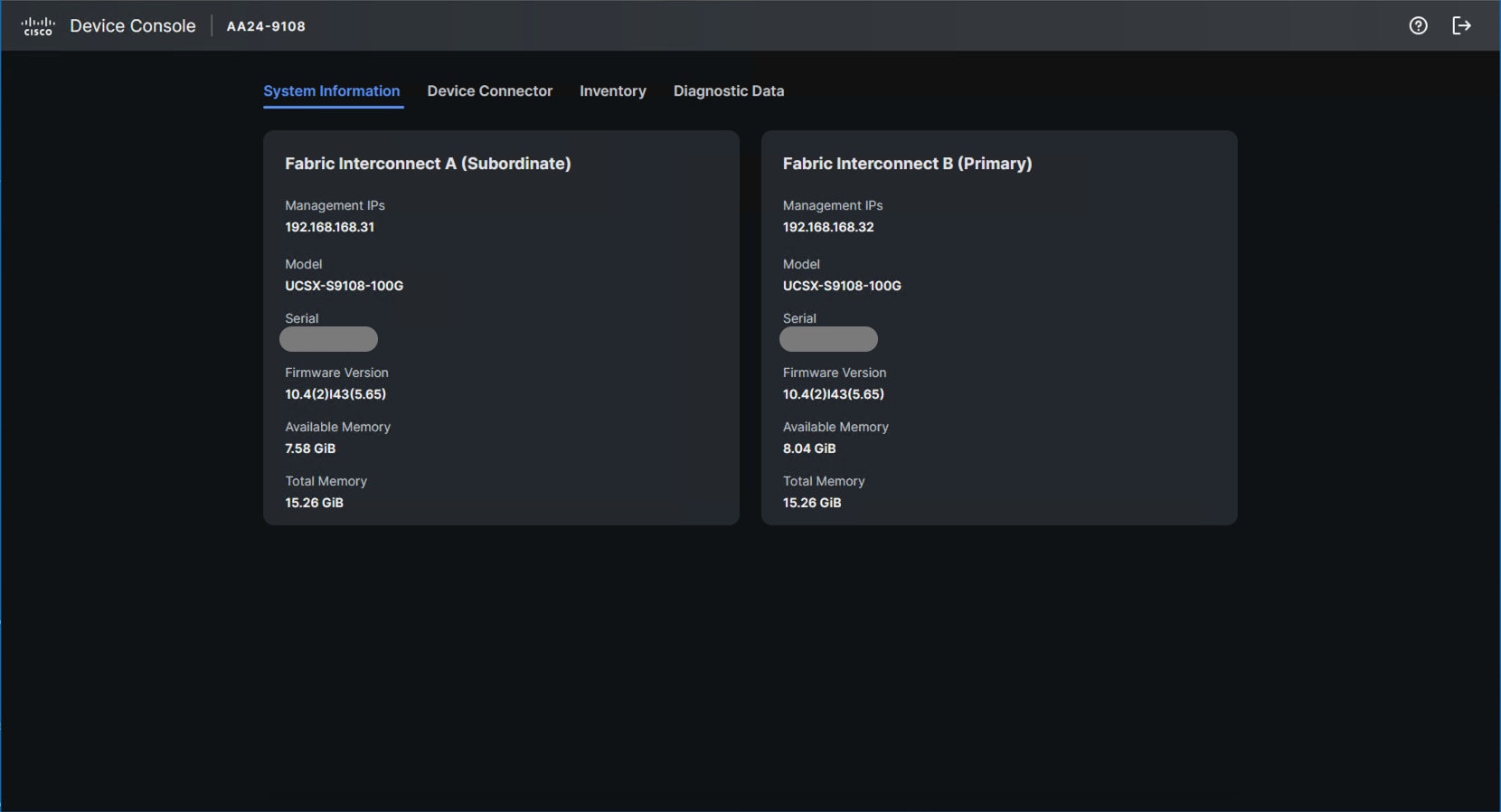Click the AA24-9108 device name
This screenshot has width=1501, height=812.
point(266,27)
